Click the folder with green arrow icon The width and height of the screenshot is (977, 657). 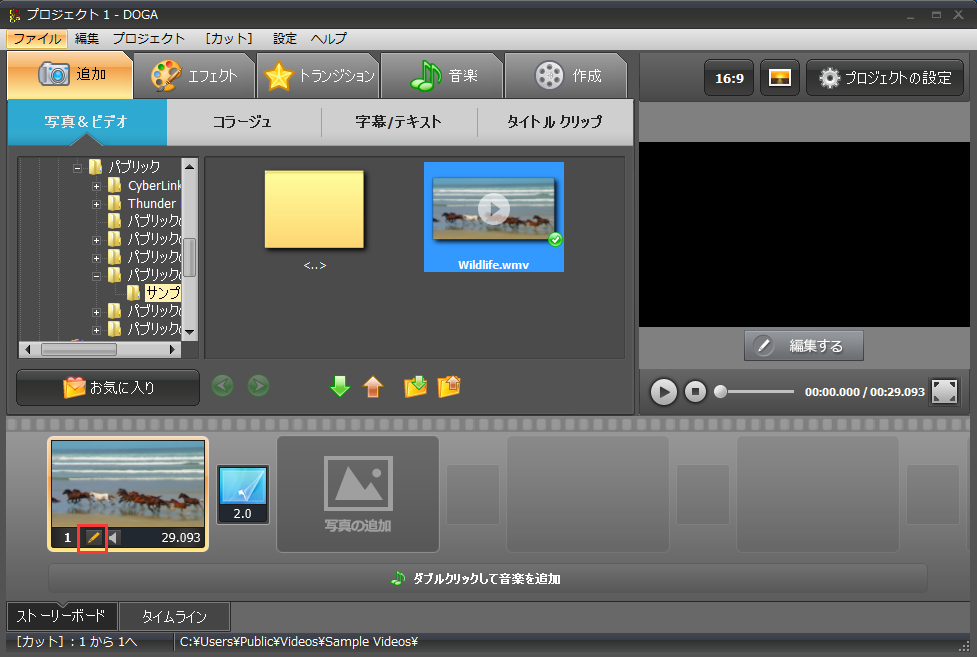pos(415,386)
